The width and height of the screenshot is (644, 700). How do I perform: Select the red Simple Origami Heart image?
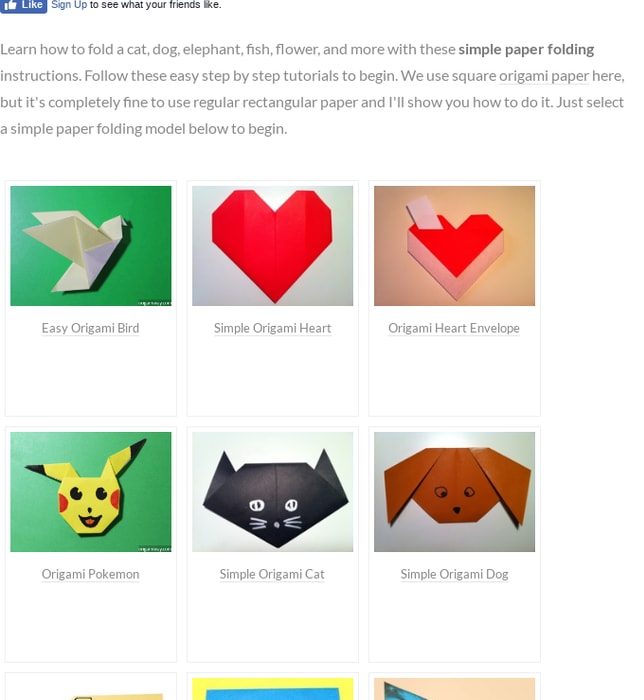coord(272,246)
